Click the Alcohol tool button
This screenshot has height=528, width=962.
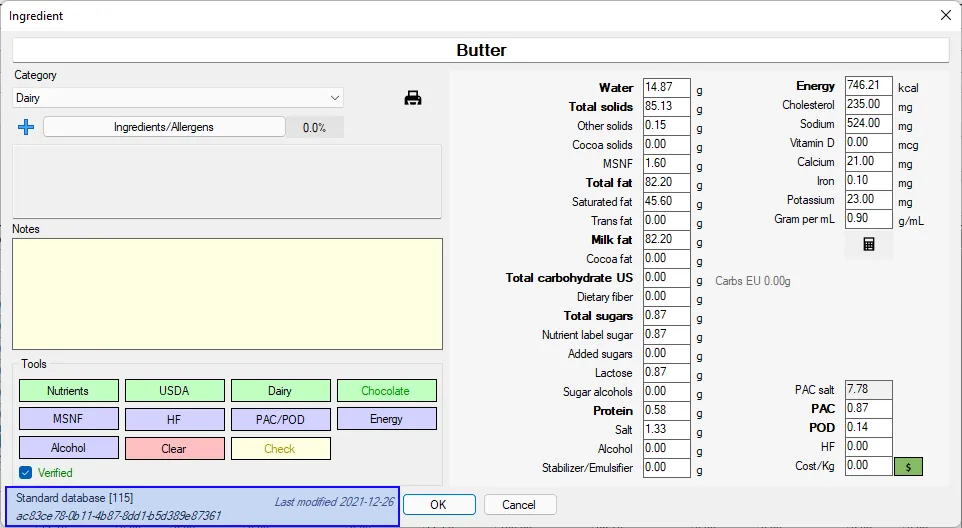(x=69, y=448)
